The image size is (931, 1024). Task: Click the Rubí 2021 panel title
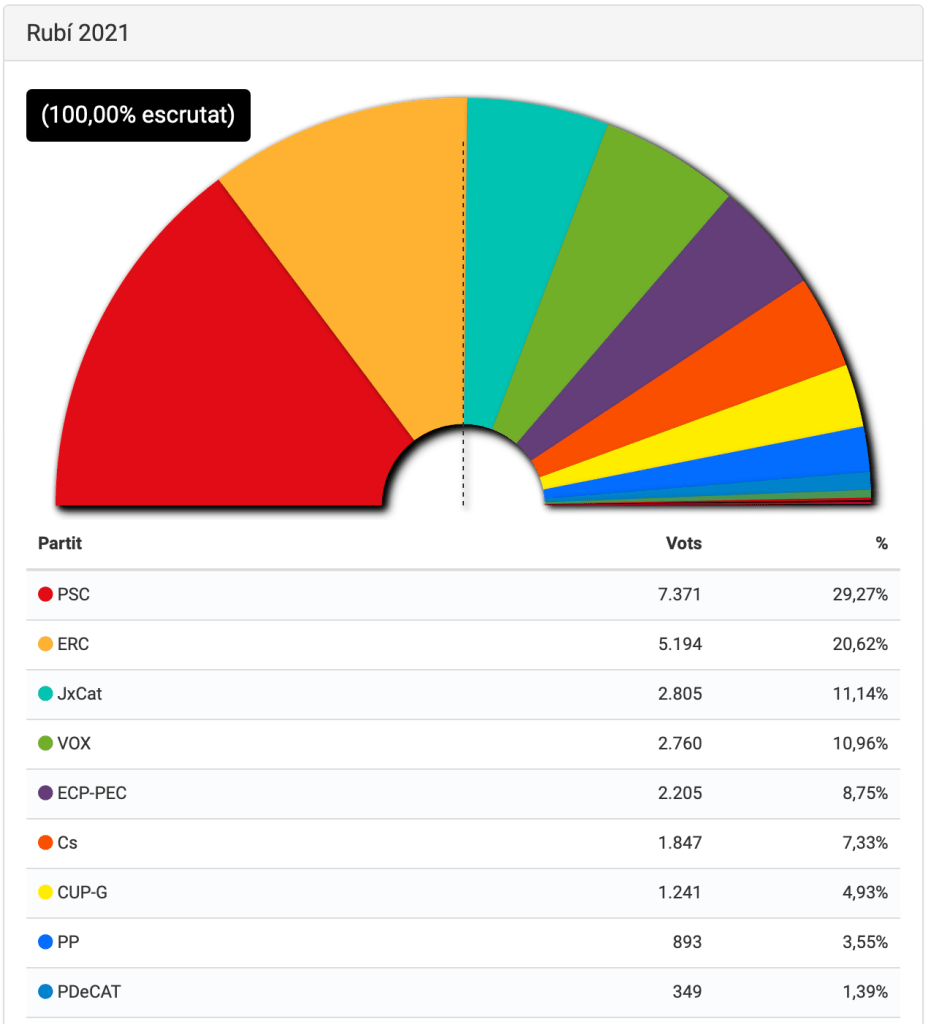78,33
